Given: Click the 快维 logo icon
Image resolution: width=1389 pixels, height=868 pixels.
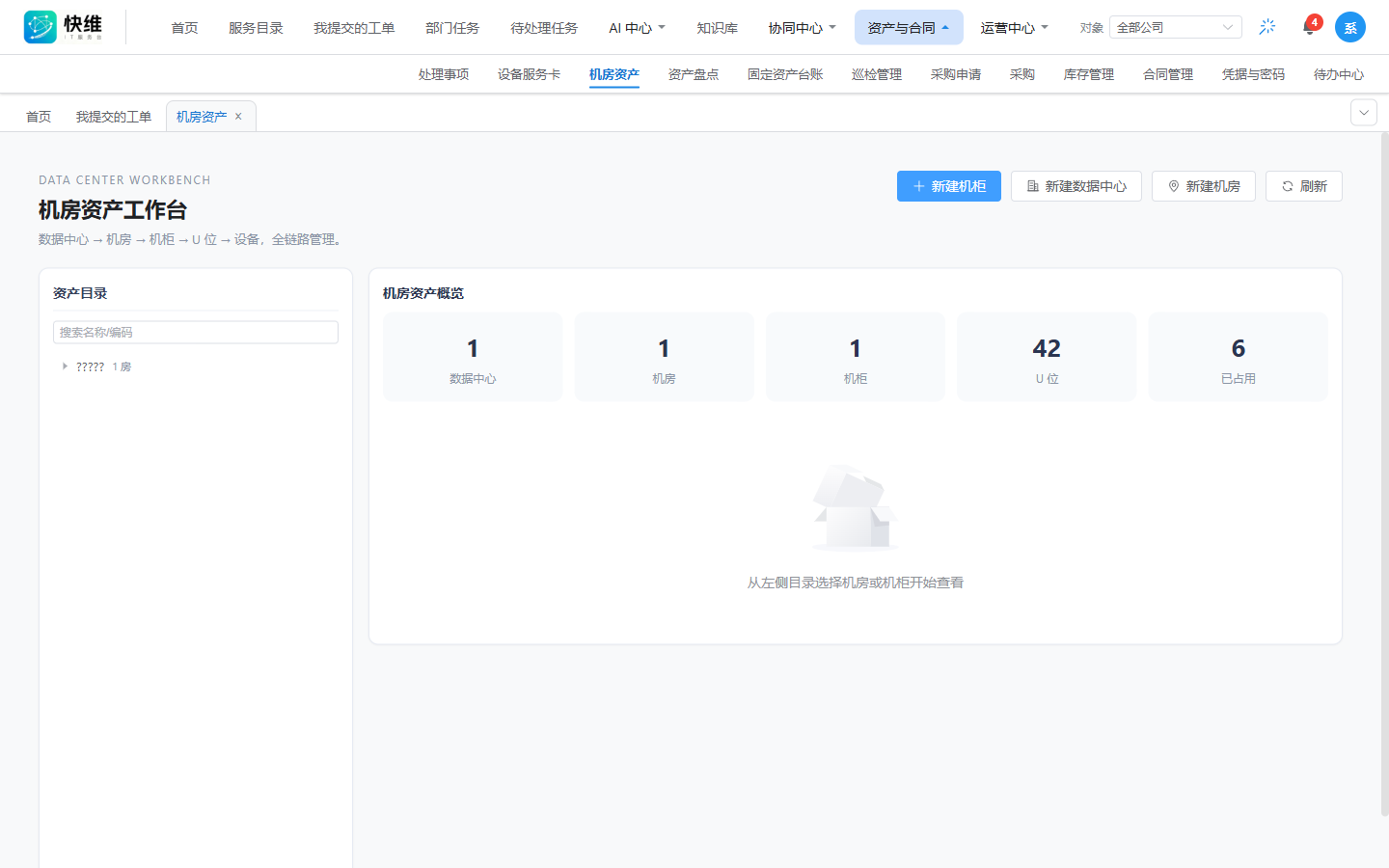Looking at the screenshot, I should [41, 27].
